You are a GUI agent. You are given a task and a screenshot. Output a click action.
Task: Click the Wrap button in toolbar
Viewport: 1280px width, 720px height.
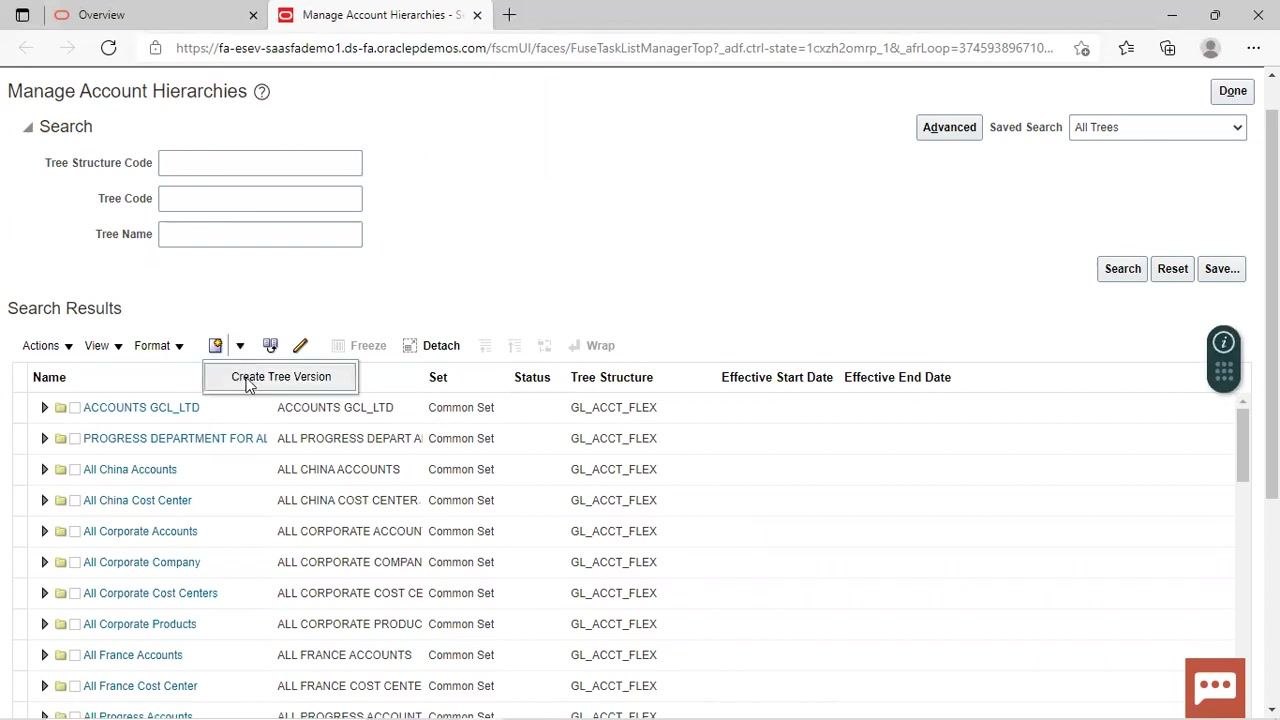[591, 345]
